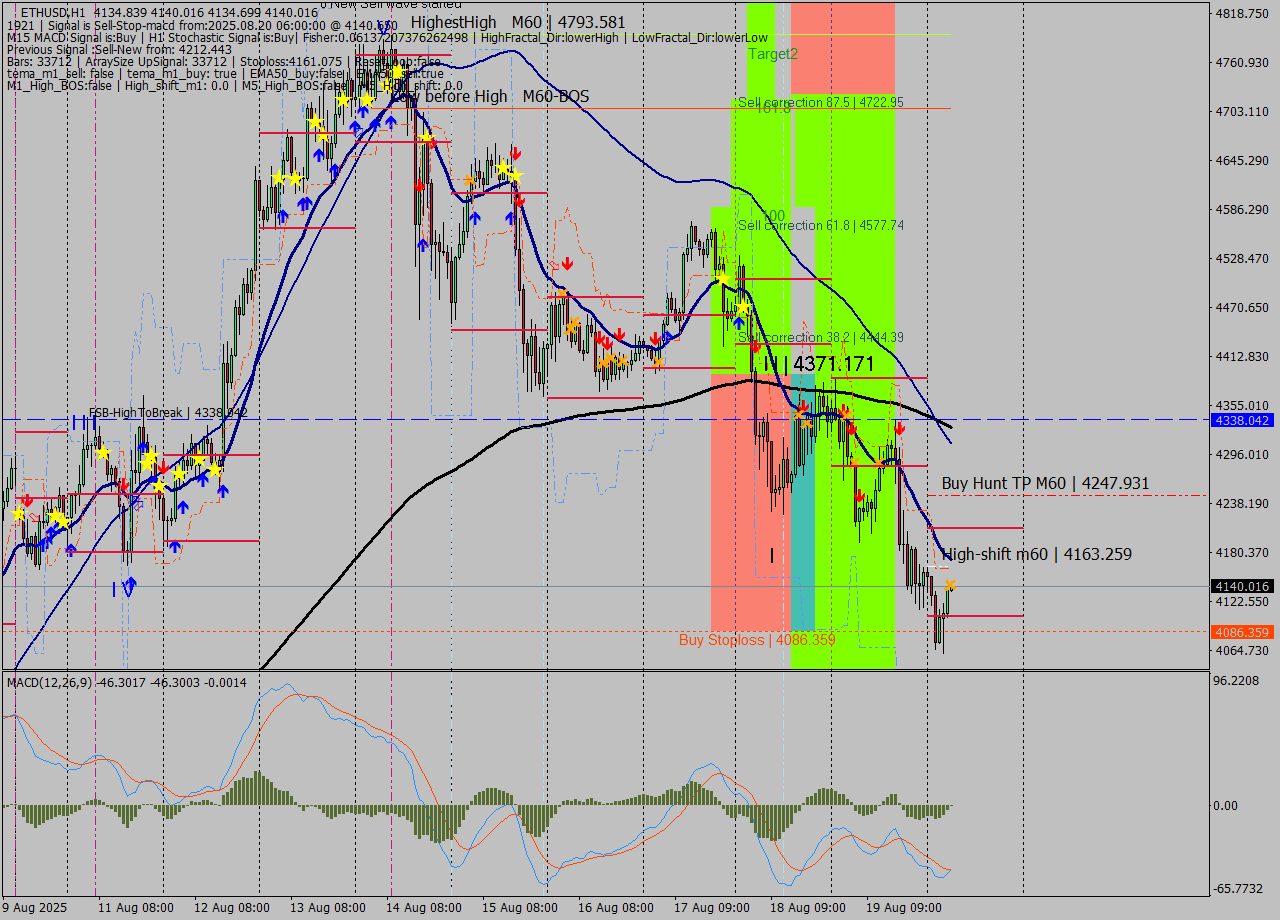Select the yellow star signal at the chart peak

tap(396, 73)
